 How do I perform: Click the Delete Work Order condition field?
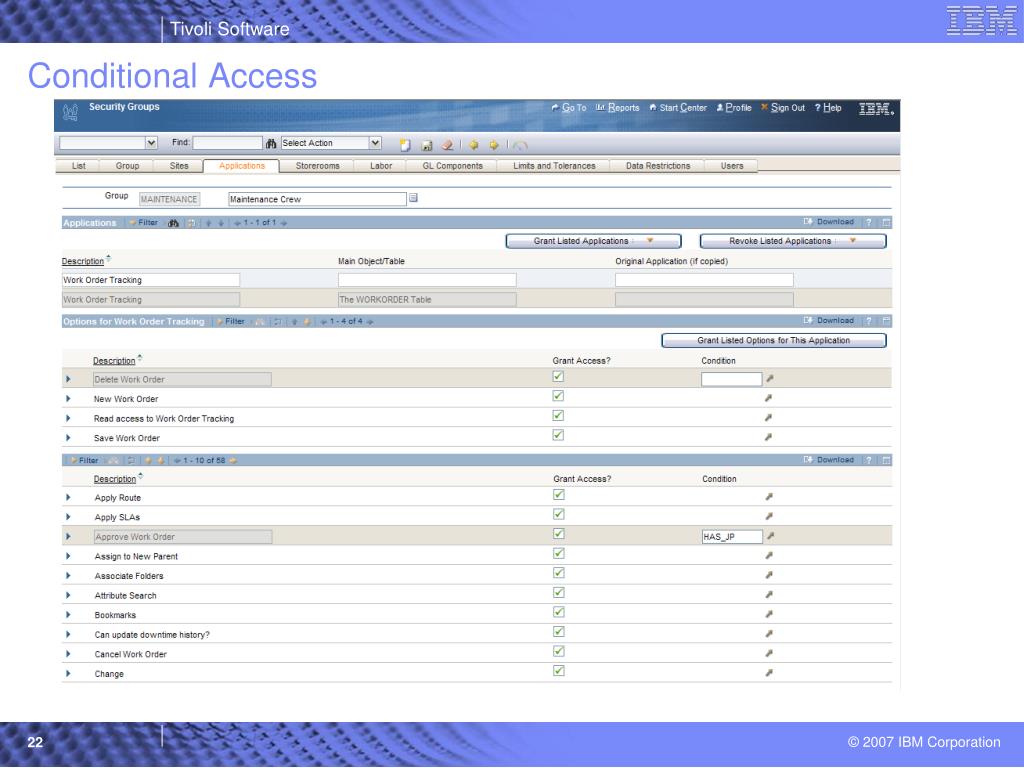pyautogui.click(x=731, y=379)
